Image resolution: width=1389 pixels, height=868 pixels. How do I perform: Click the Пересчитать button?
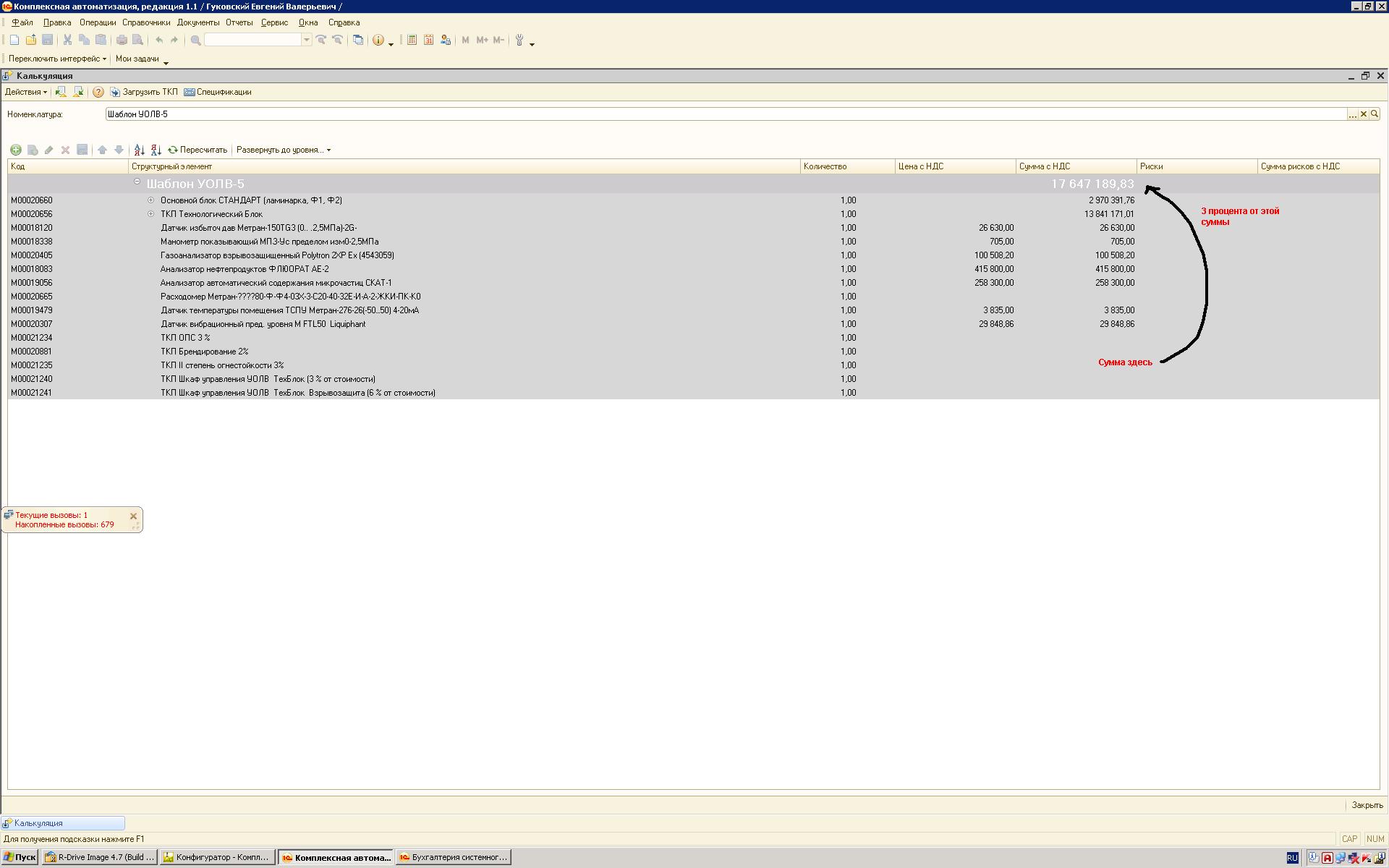coord(197,150)
